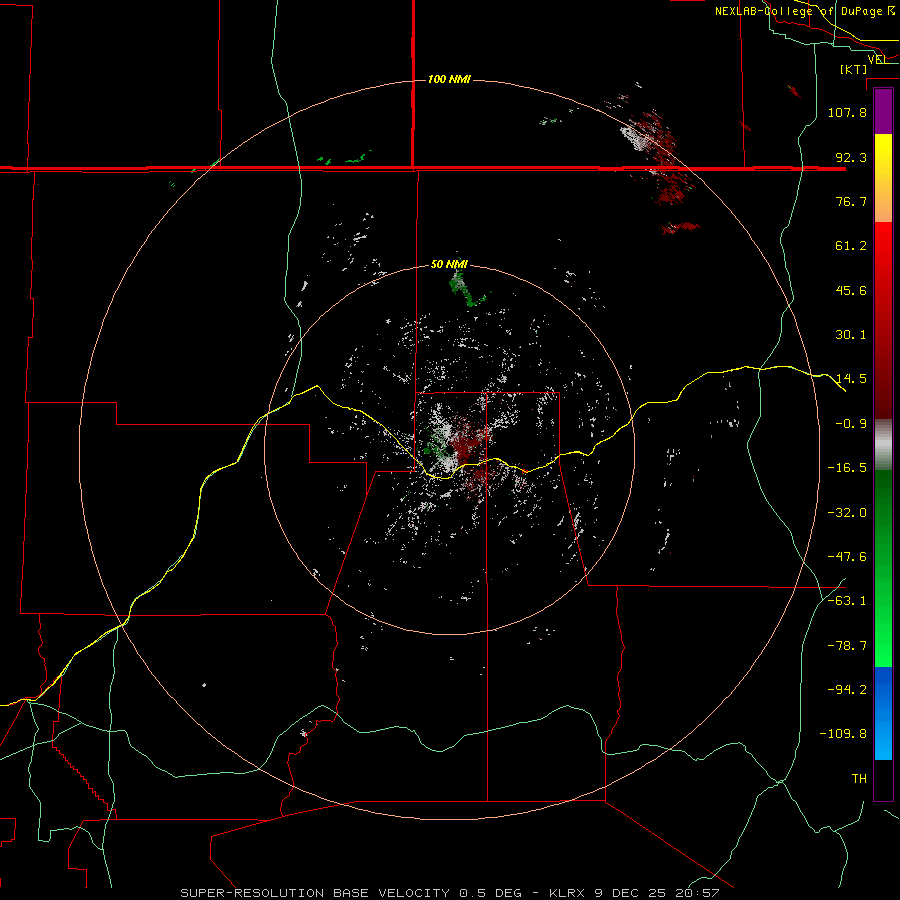The width and height of the screenshot is (900, 900).
Task: Click the -47.6 velocity scale value
Action: [x=847, y=557]
